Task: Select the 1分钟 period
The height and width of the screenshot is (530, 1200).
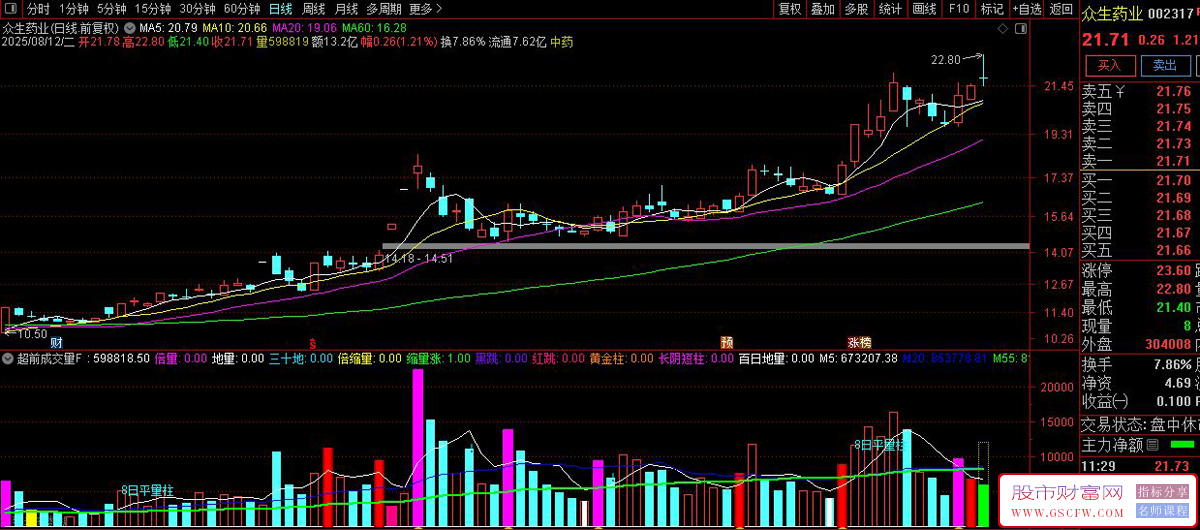Action: [x=73, y=9]
